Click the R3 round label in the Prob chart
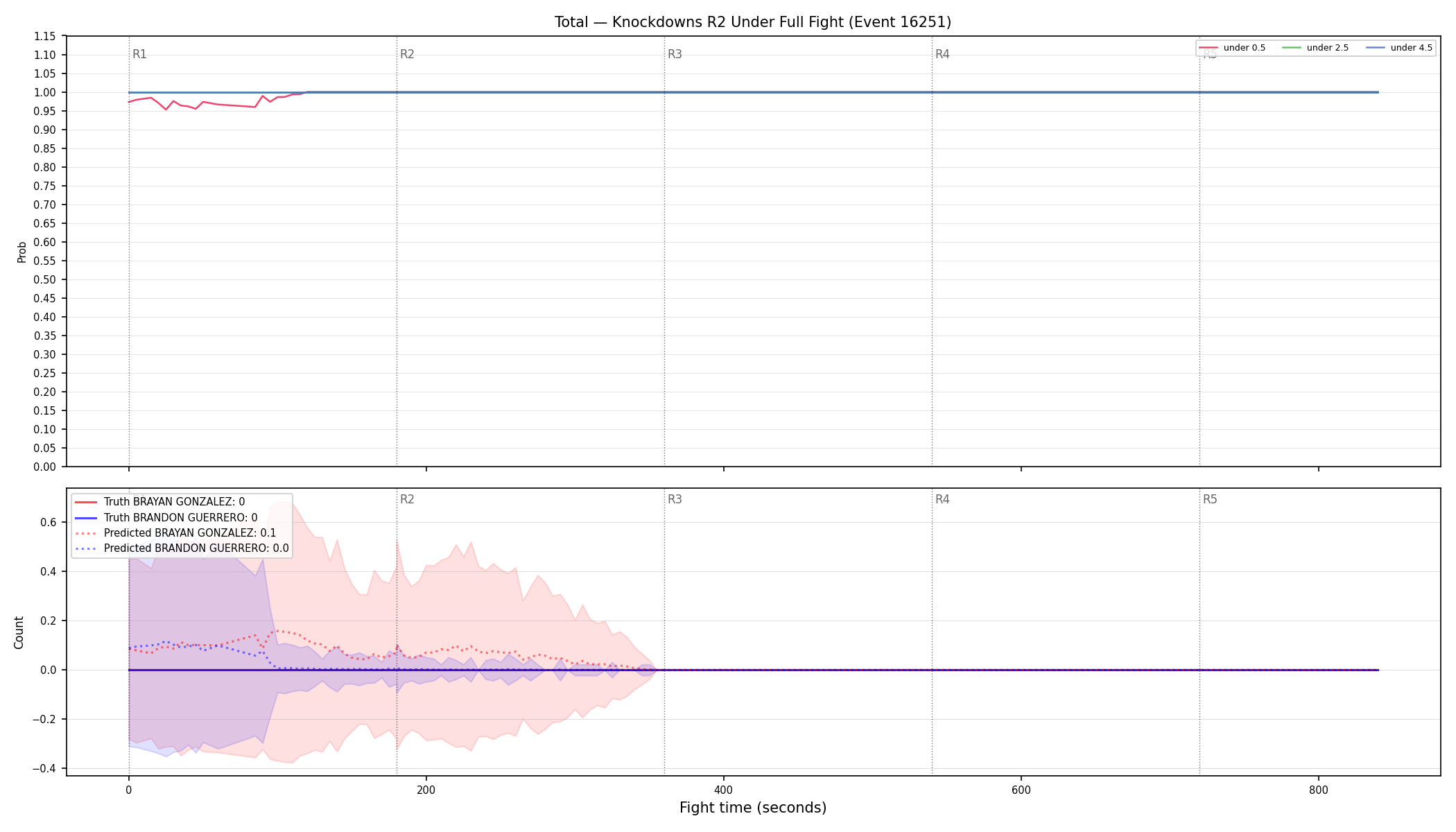Viewport: 1456px width, 832px height. point(675,55)
